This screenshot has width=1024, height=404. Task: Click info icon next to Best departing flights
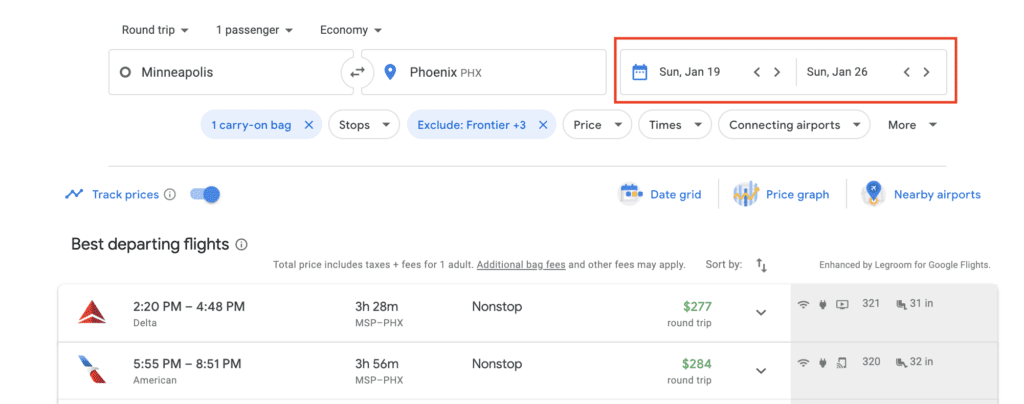[242, 244]
